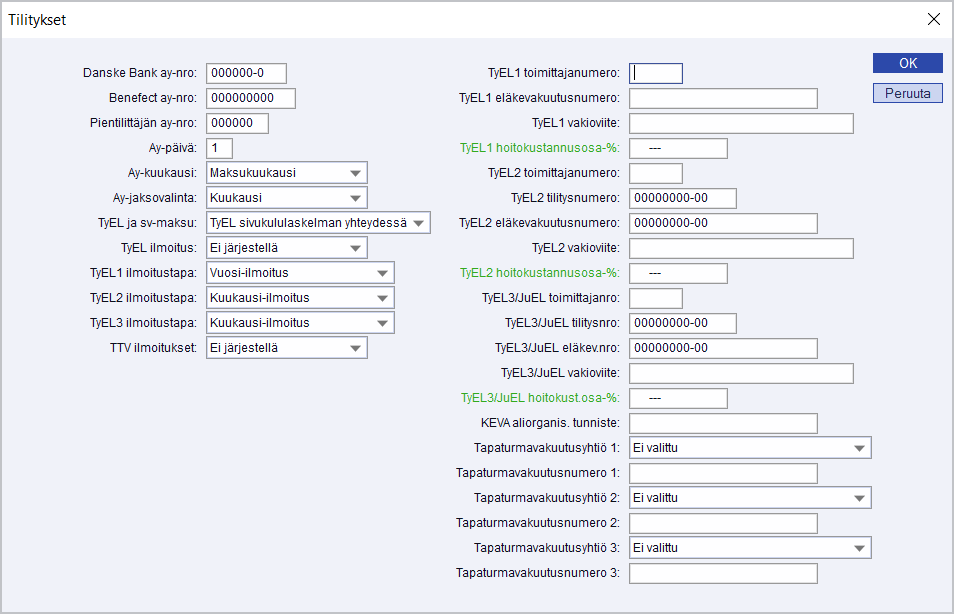Expand the Ay-jaksovalinta dropdown
This screenshot has width=954, height=614.
click(286, 198)
